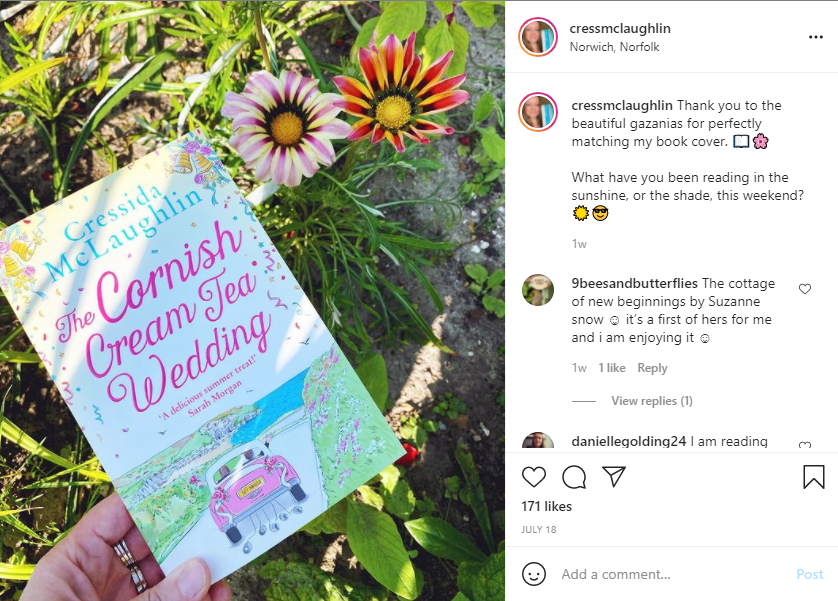Open daniellegolding24 avatar picture
838x601 pixels.
(x=538, y=441)
